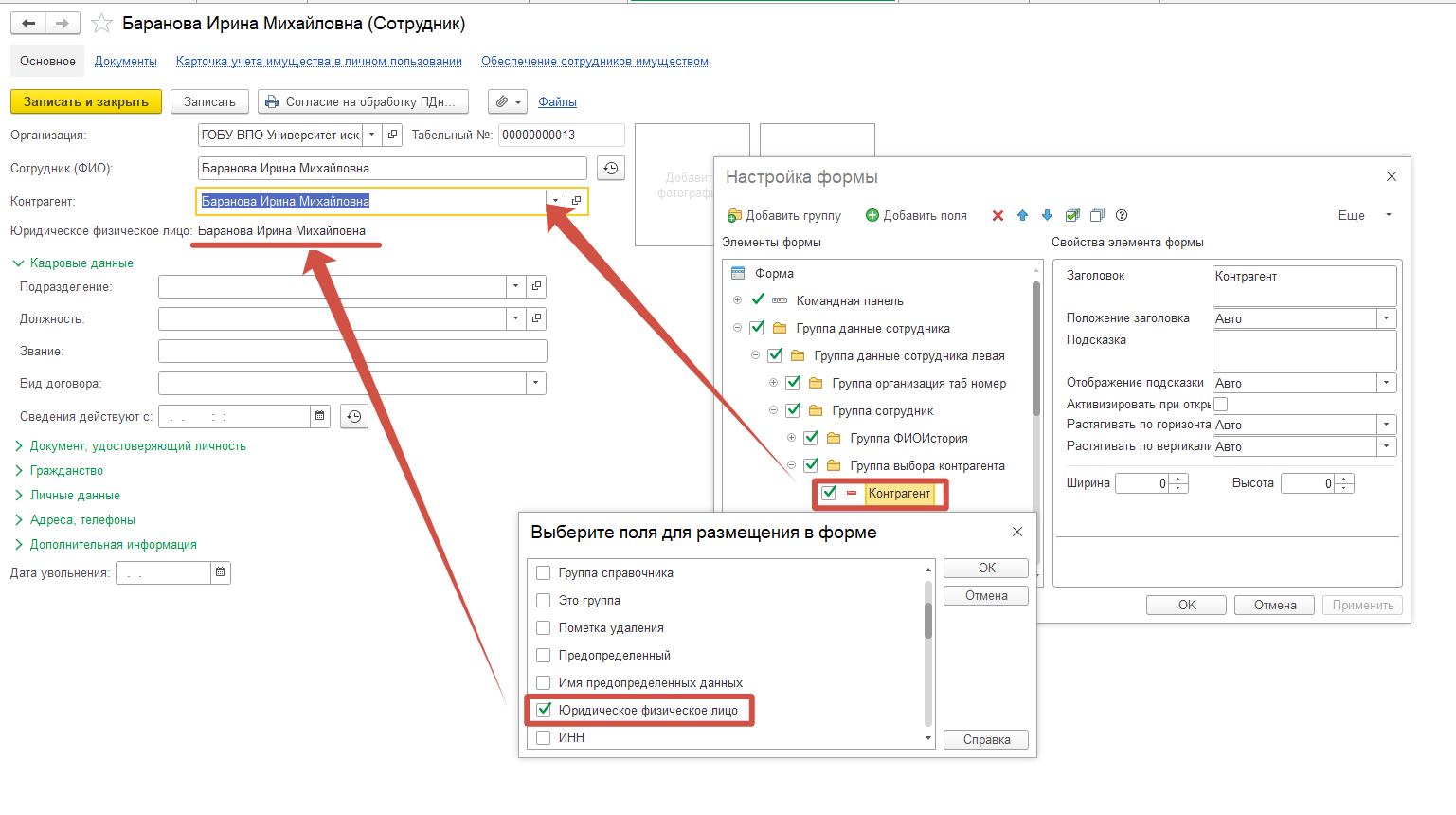Open calendar for Сведения действуют с
This screenshot has height=815, width=1456.
(320, 416)
